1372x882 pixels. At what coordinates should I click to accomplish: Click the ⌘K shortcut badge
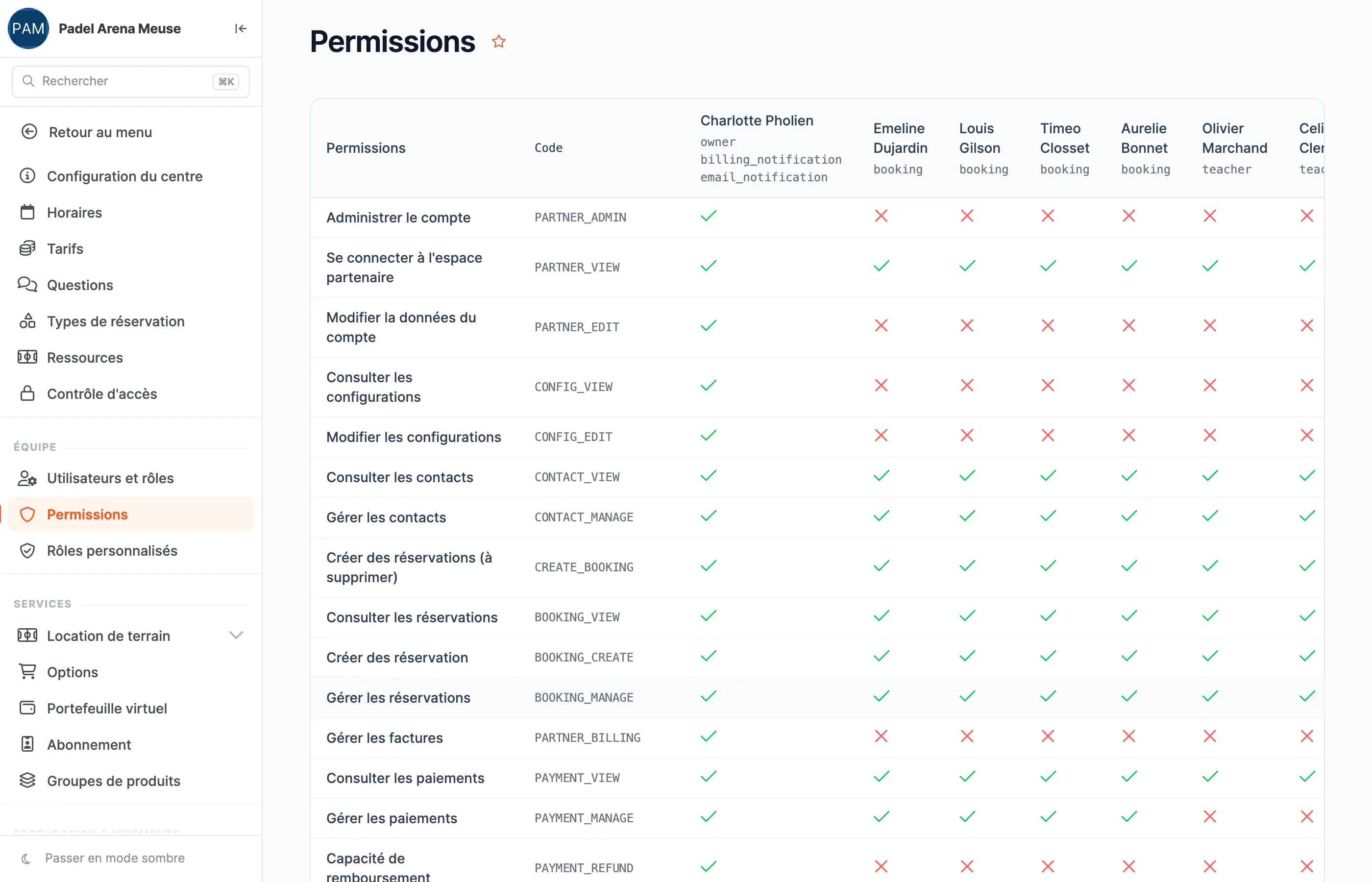click(225, 81)
